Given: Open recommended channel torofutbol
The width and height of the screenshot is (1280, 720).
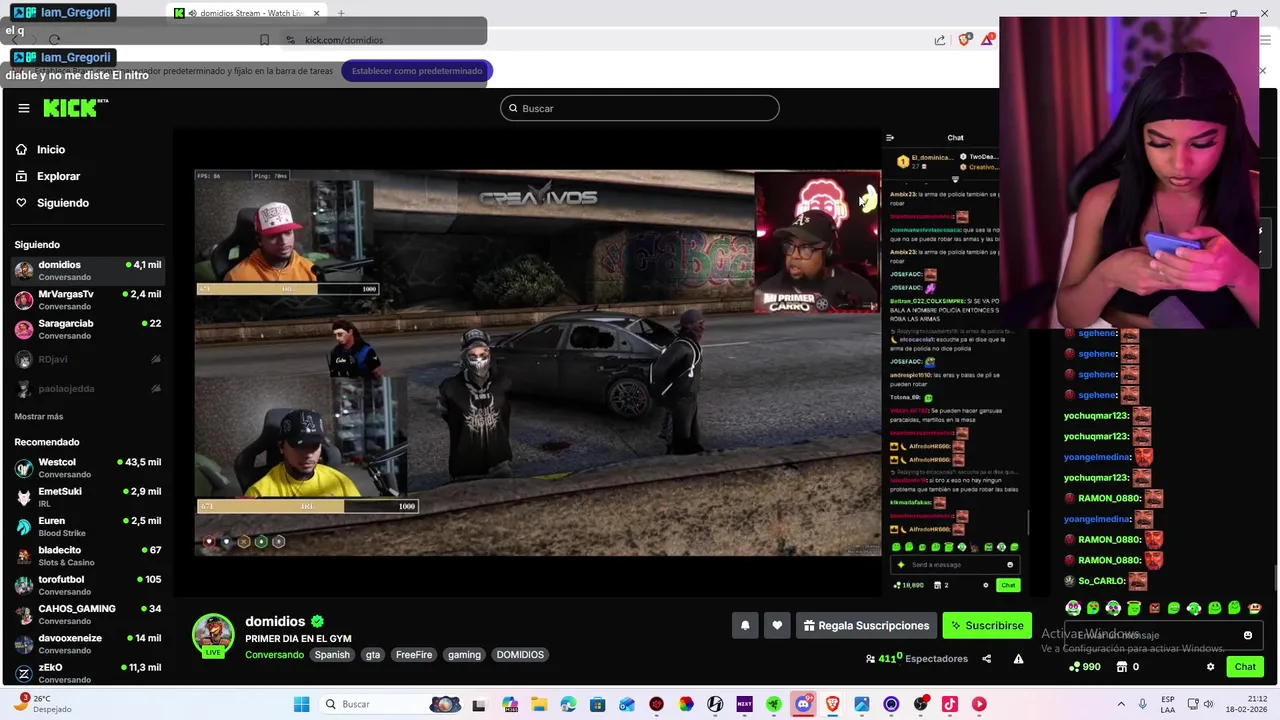Looking at the screenshot, I should 88,585.
